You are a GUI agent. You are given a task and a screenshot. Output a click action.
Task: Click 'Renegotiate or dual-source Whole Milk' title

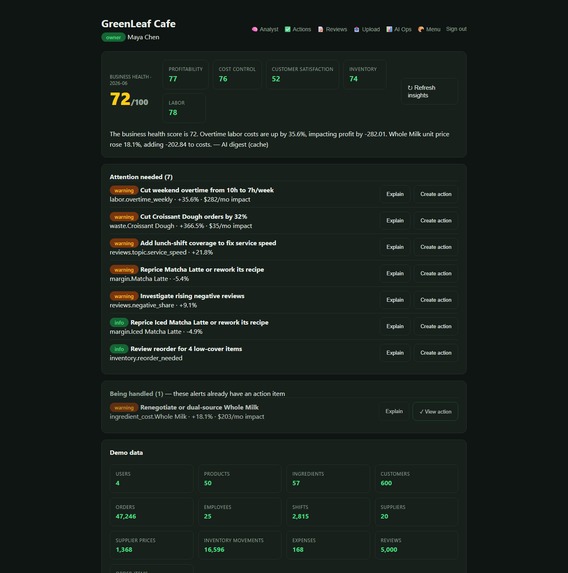click(199, 407)
